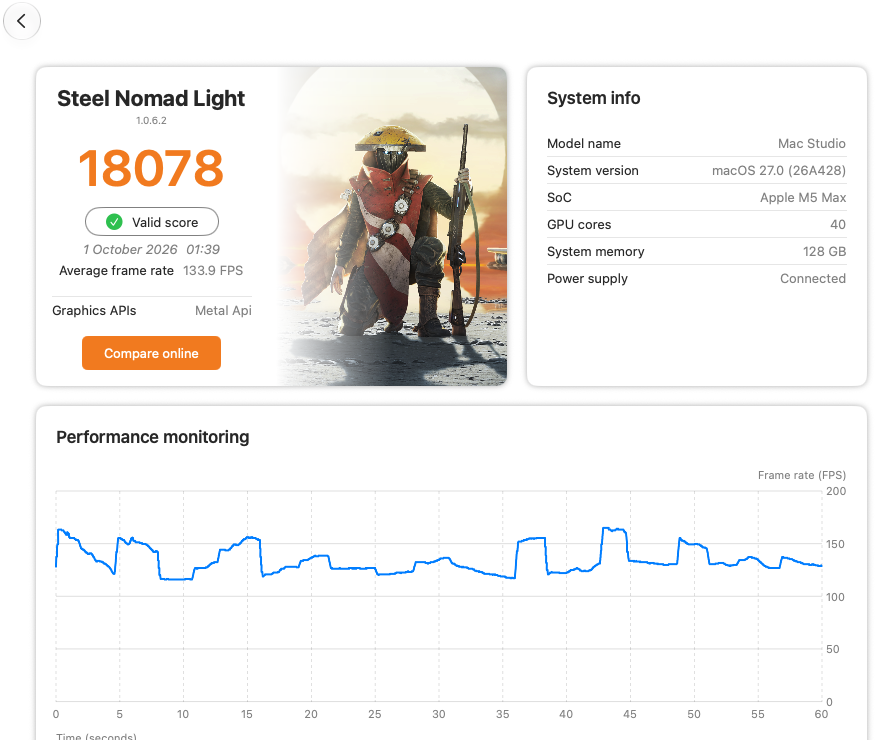This screenshot has height=740, width=877.
Task: Select the 133.9 FPS value
Action: click(x=213, y=271)
